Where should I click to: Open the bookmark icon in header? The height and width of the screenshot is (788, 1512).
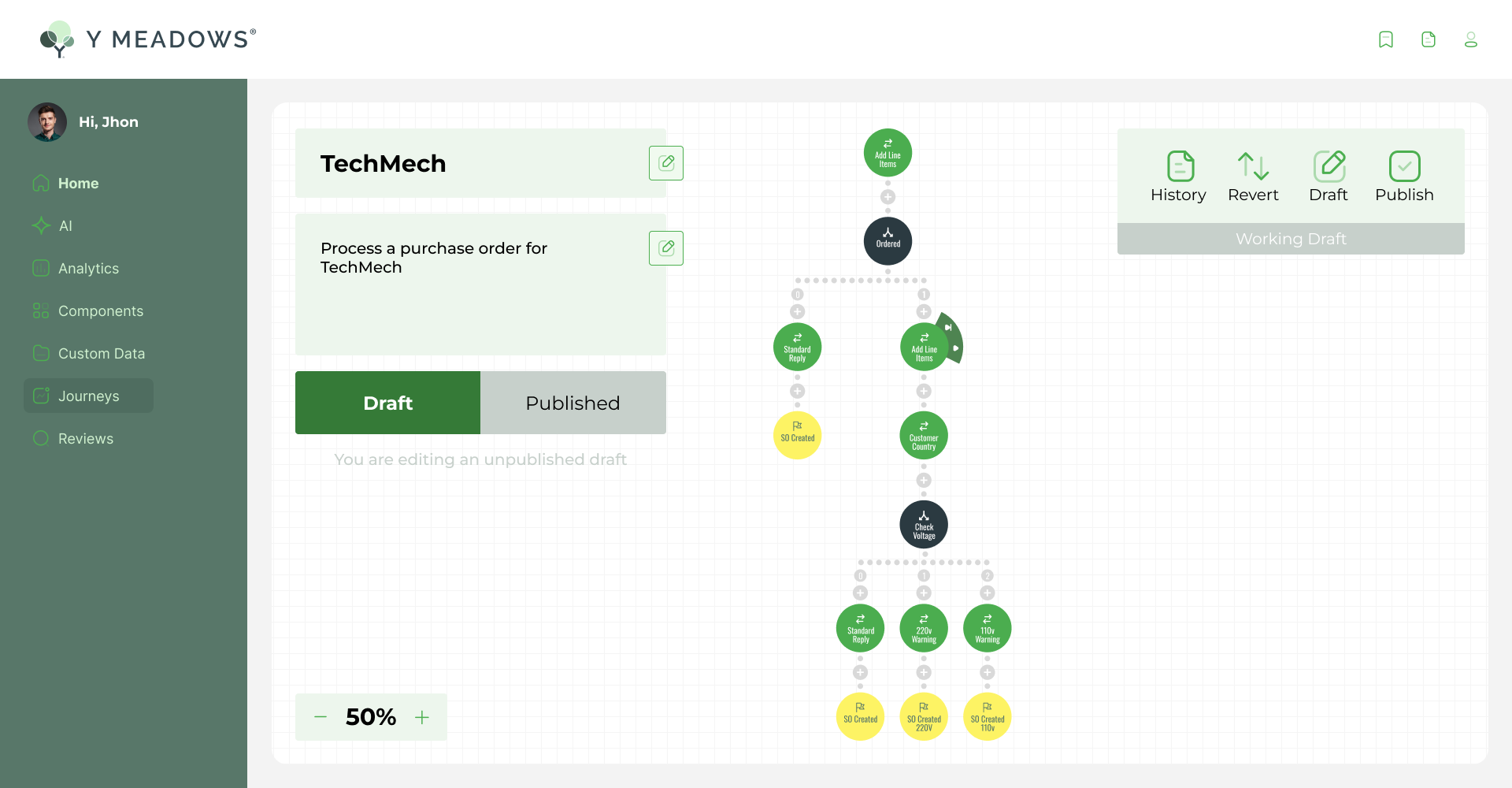click(x=1386, y=39)
